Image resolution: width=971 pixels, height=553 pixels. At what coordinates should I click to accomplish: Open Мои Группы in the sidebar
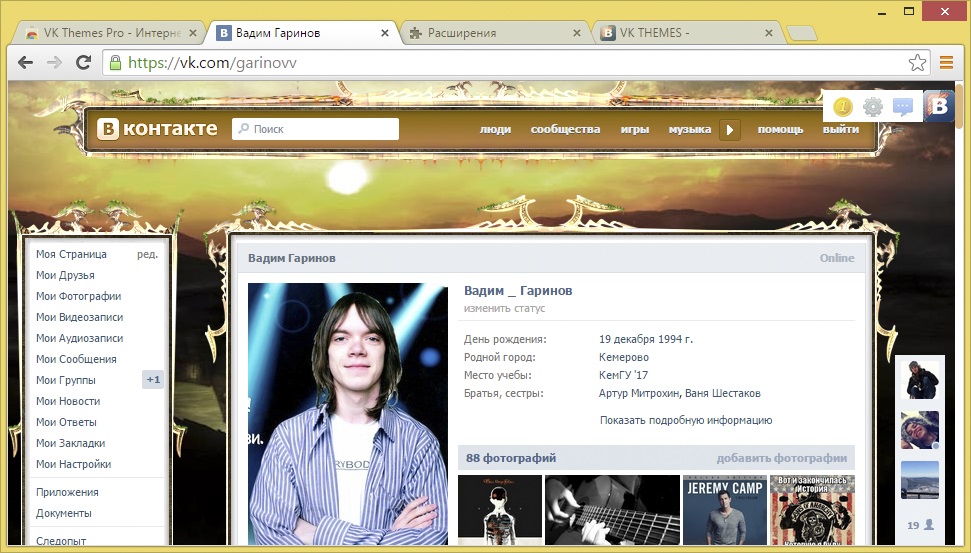66,380
